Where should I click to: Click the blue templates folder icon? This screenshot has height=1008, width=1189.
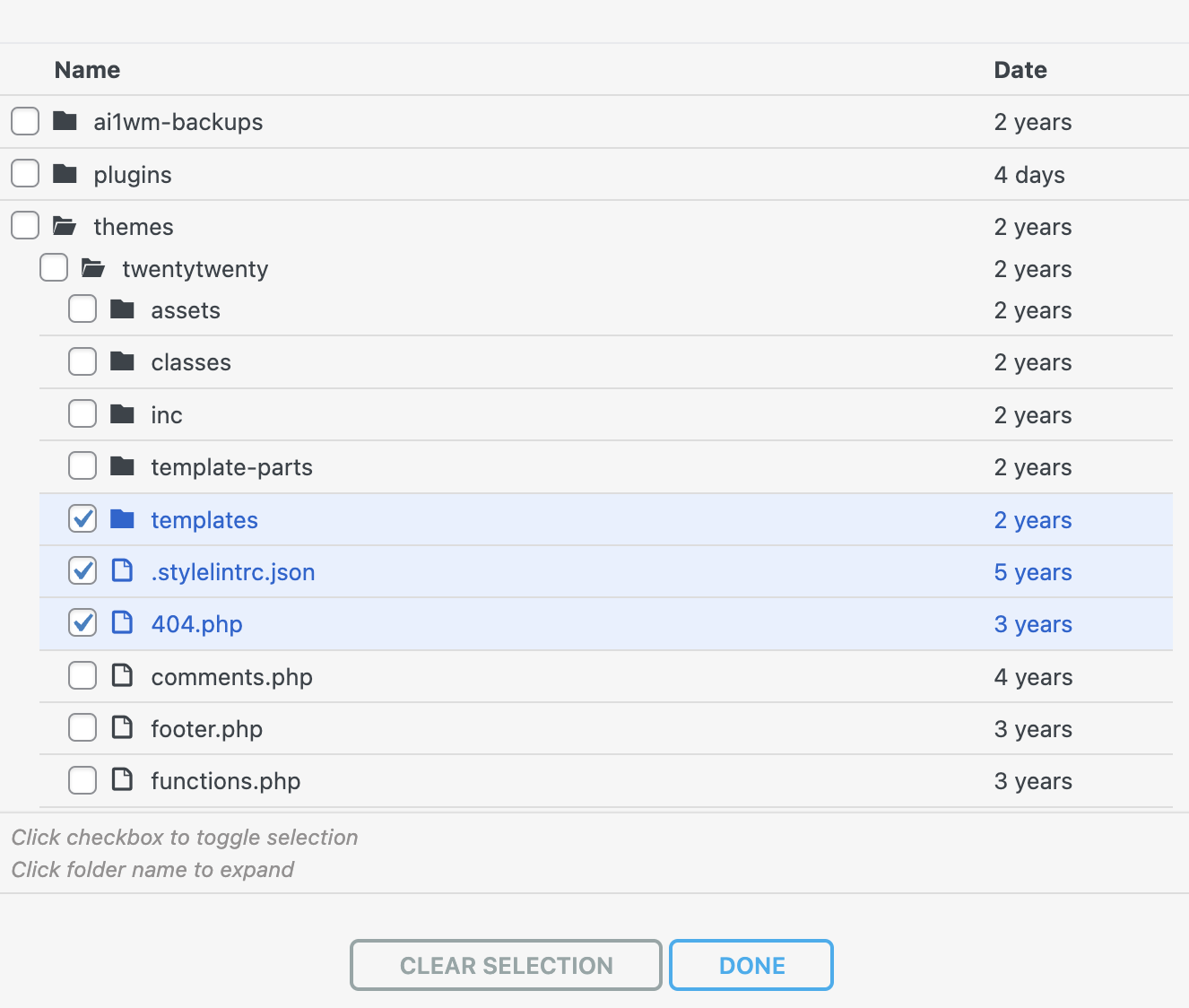click(x=122, y=519)
